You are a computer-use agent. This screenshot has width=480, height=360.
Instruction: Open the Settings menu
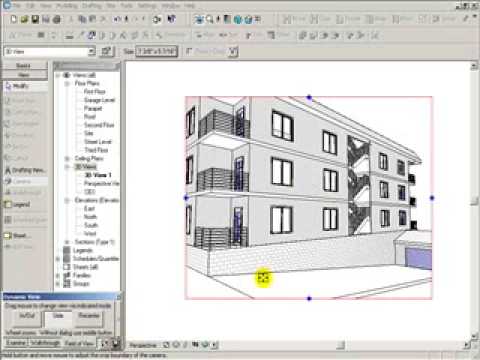click(x=147, y=5)
